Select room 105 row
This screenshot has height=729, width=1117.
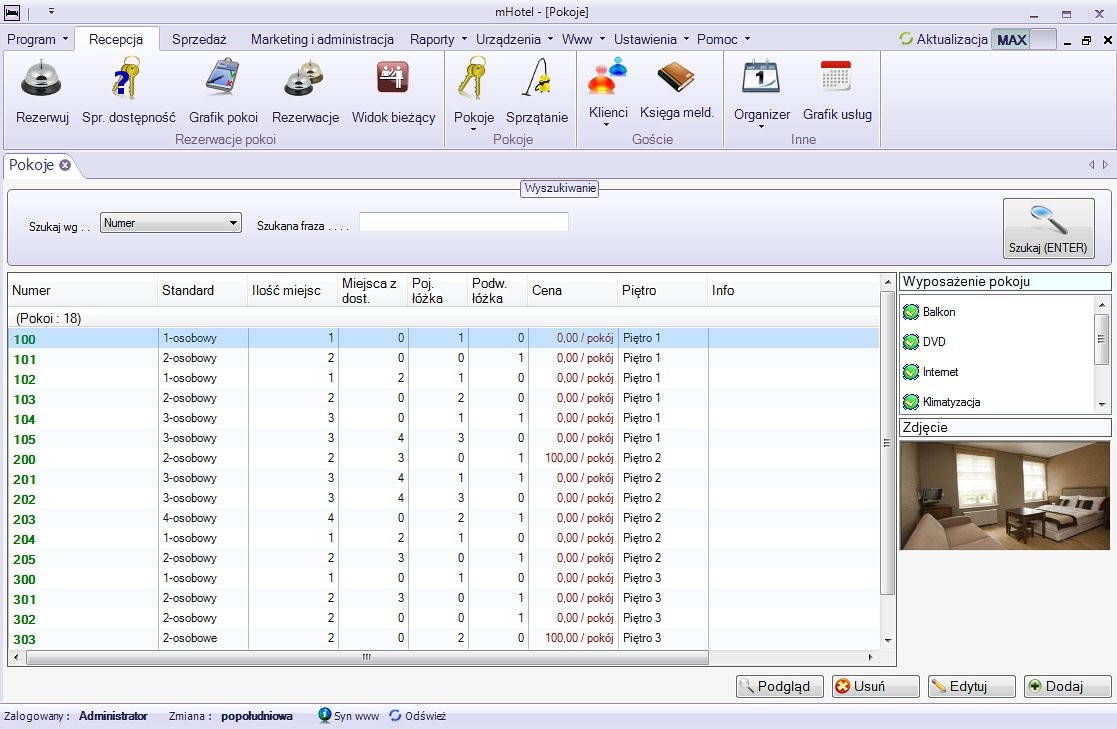point(444,438)
